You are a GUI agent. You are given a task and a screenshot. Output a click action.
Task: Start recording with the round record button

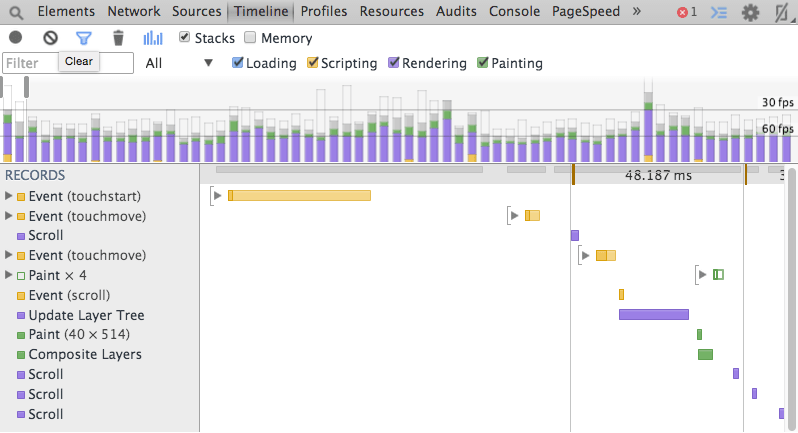point(16,38)
